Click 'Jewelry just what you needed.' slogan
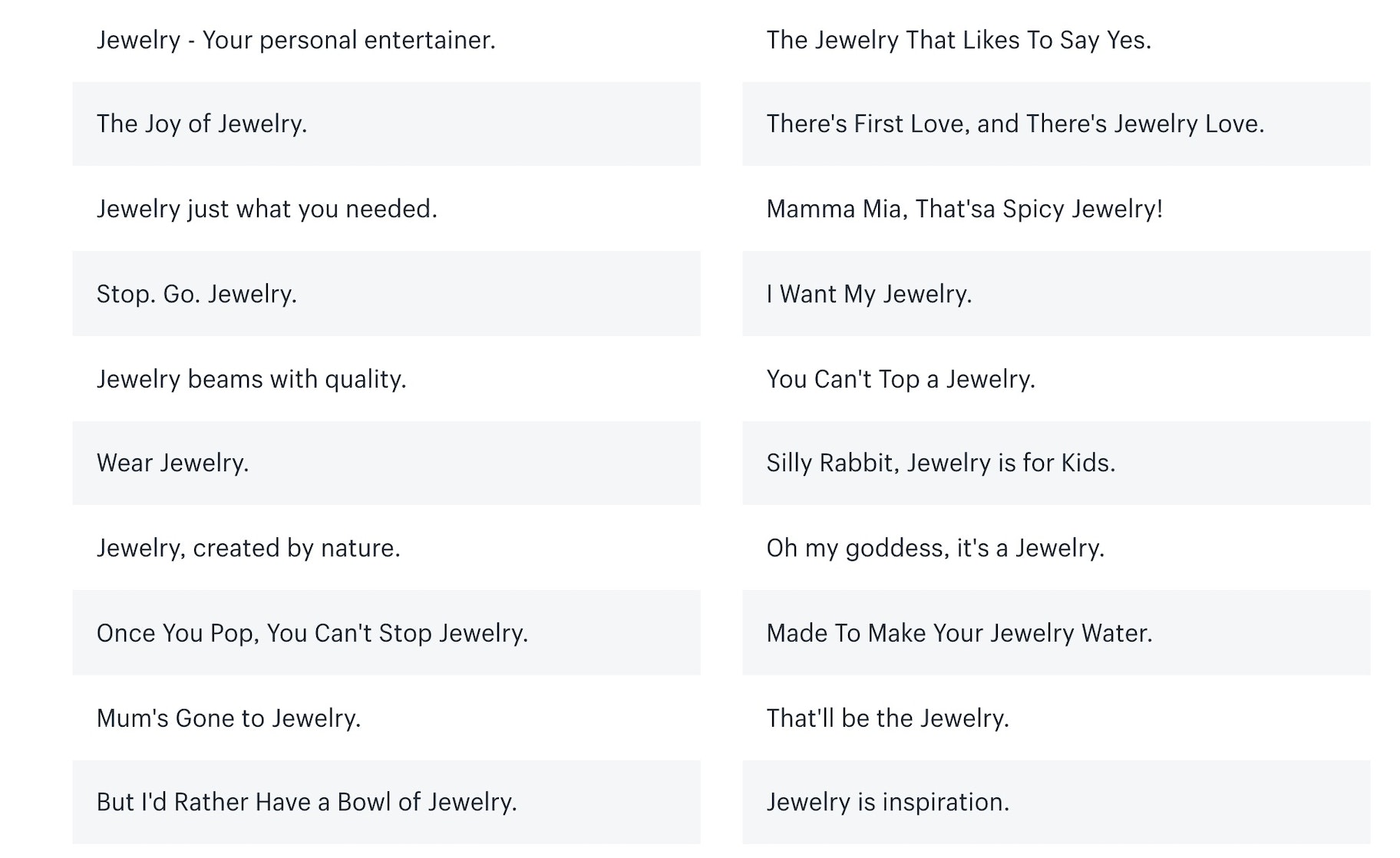The image size is (1400, 858). (266, 209)
